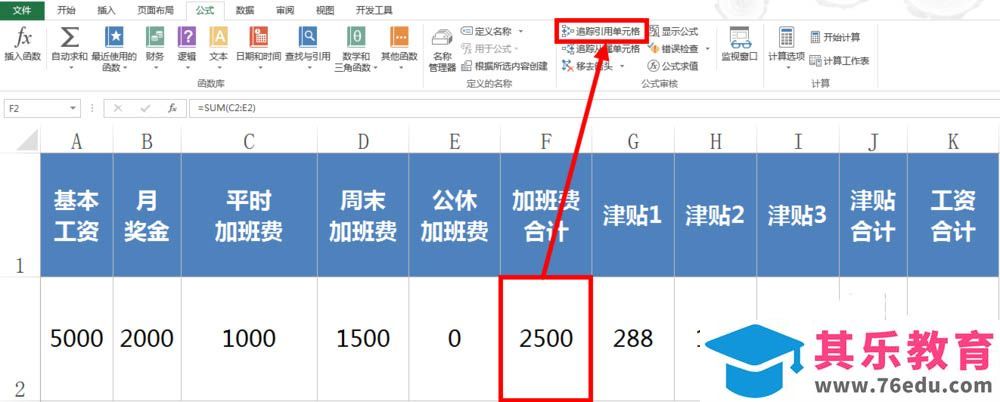Expand the Name Box dropdown arrow
1000x402 pixels.
click(x=73, y=108)
